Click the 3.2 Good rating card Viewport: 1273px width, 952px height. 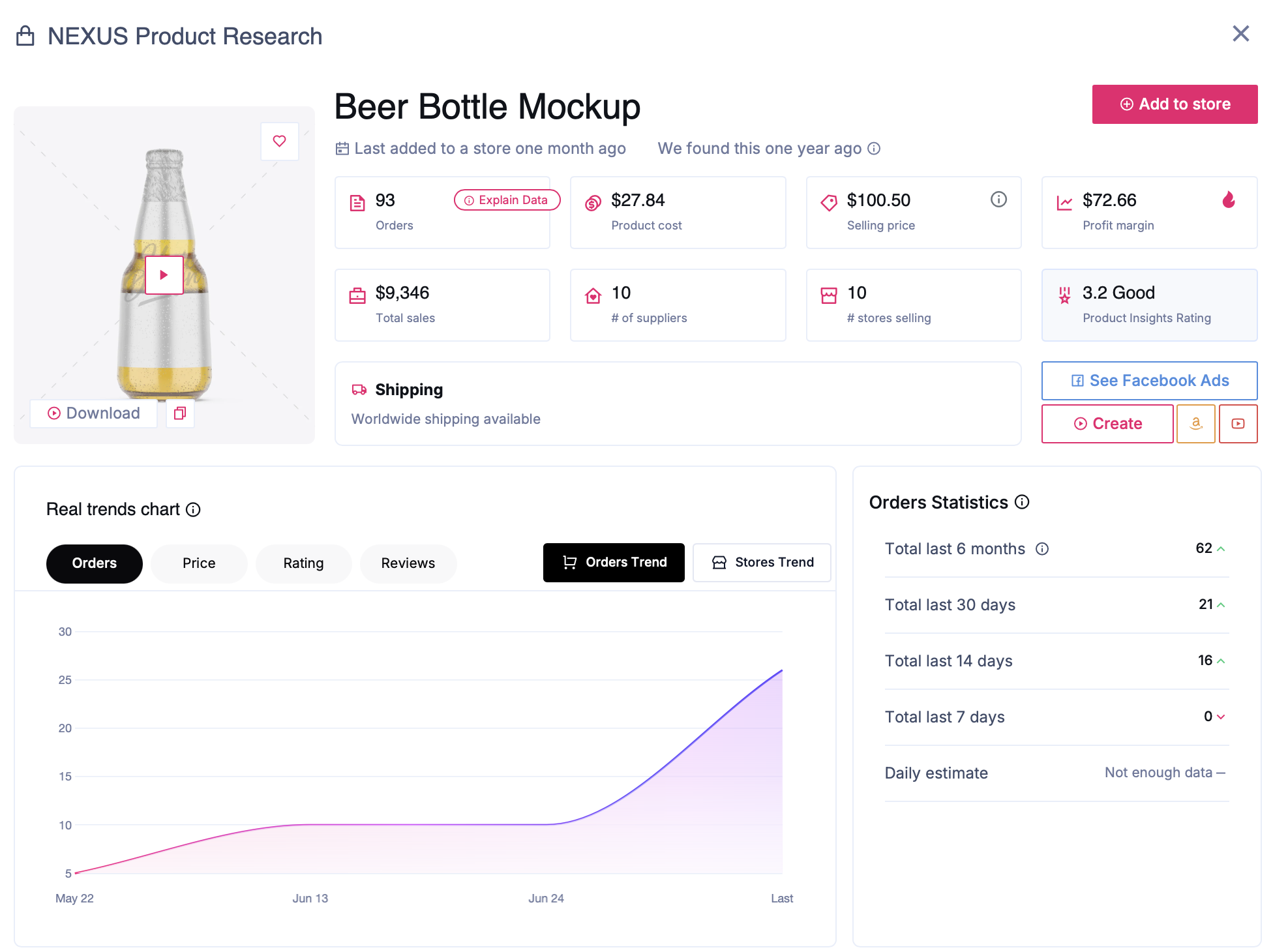click(x=1149, y=305)
